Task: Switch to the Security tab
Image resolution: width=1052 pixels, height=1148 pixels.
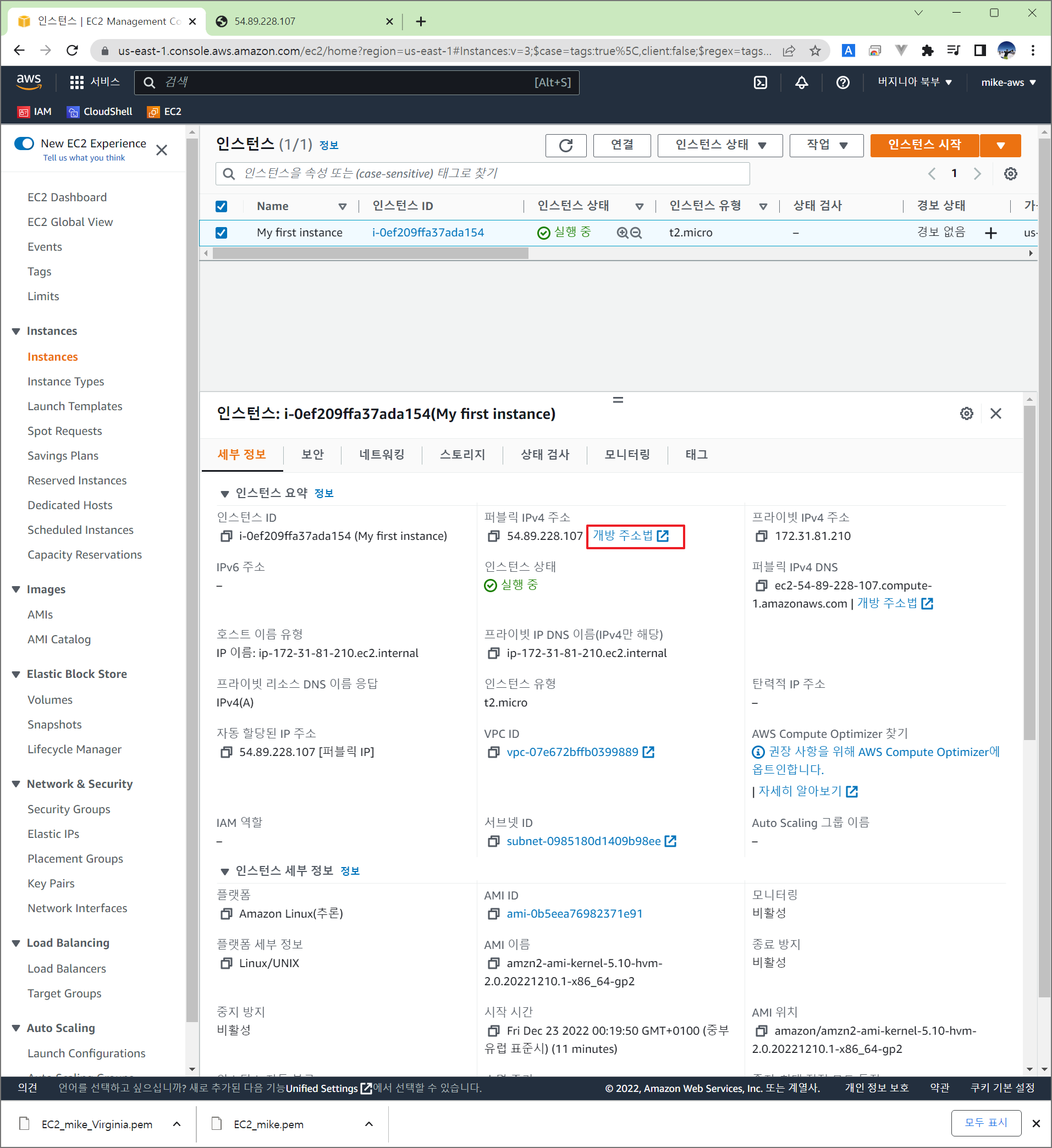Action: tap(313, 454)
